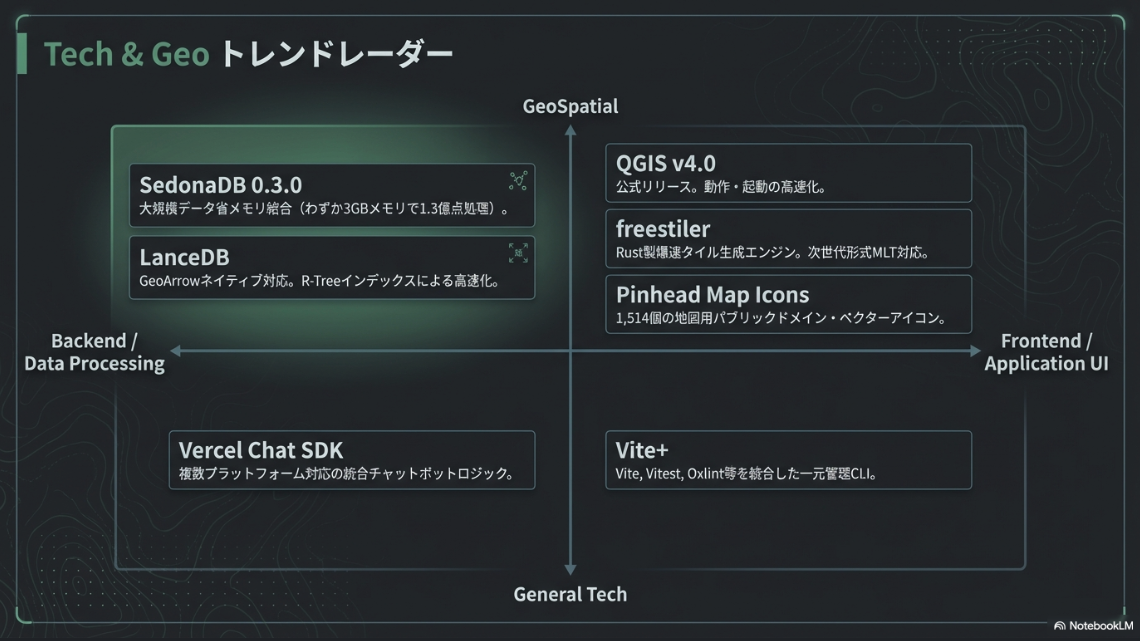Click the Backend / Data Processing label

coord(95,352)
